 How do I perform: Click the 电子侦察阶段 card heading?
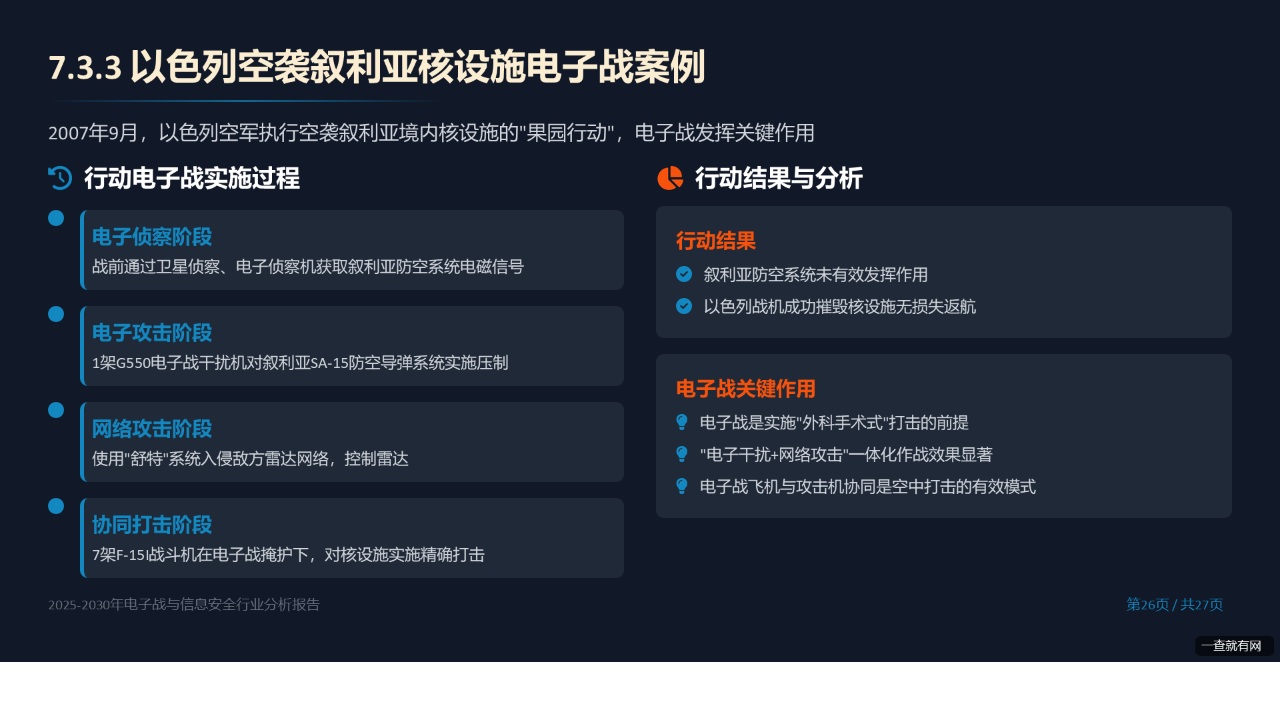152,237
